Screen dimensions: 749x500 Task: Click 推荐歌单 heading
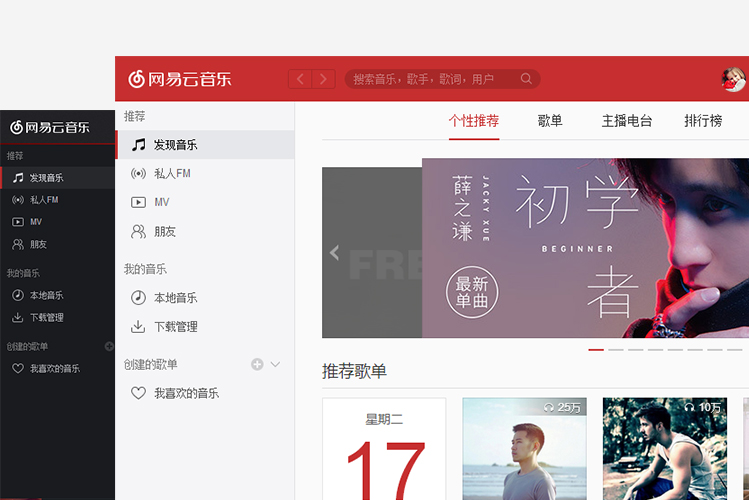click(x=354, y=371)
